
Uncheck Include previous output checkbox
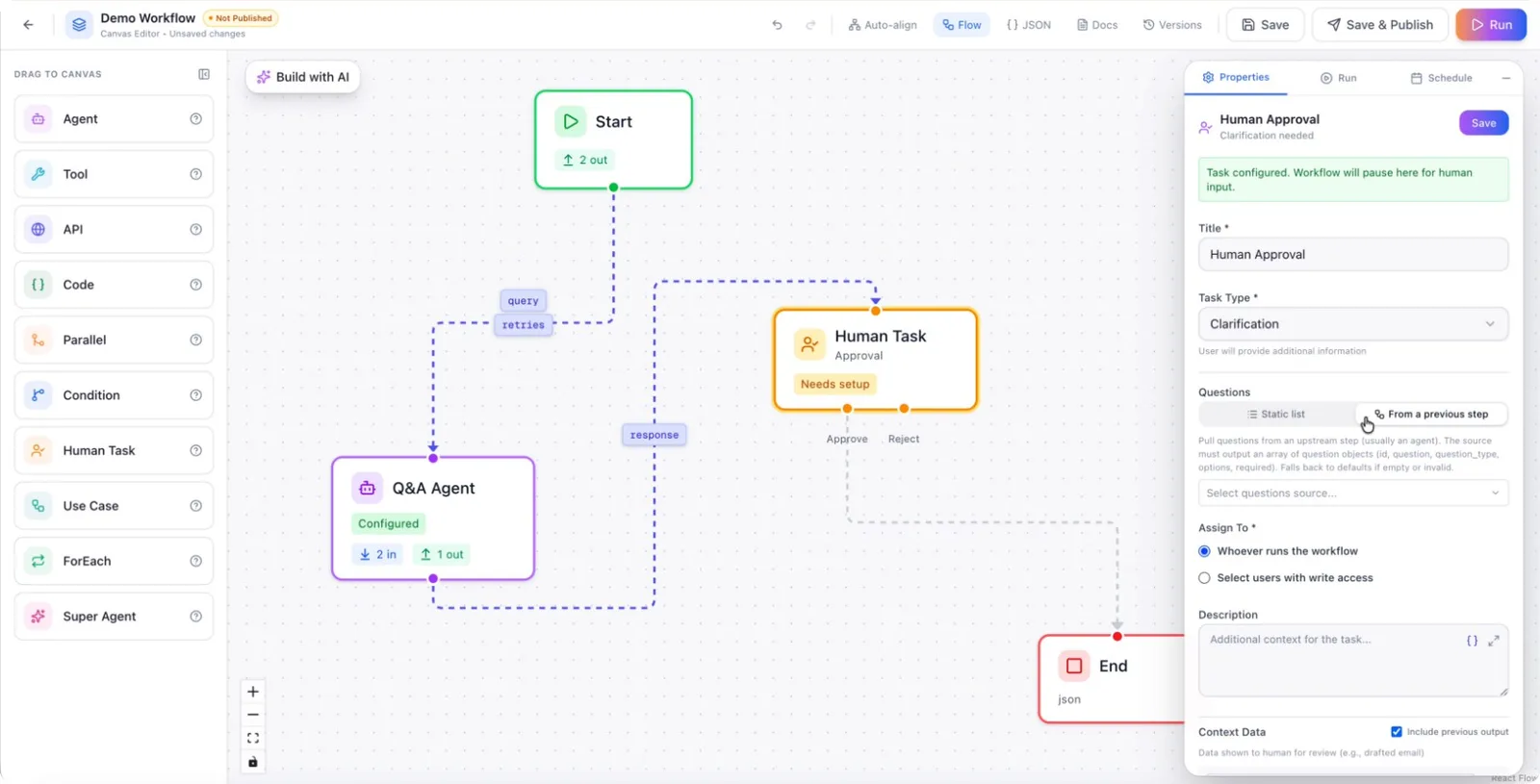(1397, 732)
